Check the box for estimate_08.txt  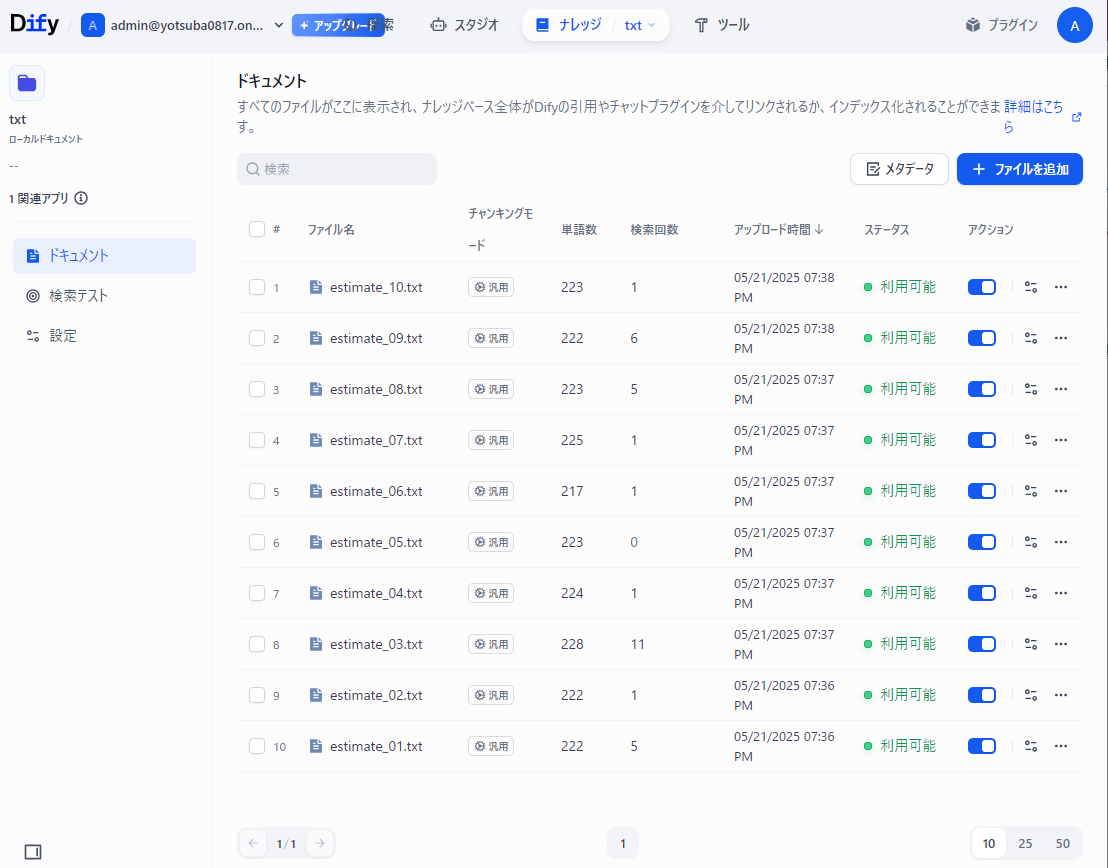257,389
